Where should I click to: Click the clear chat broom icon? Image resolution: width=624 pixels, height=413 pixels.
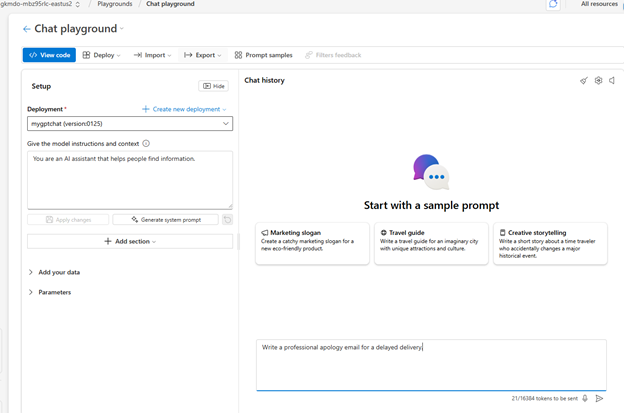(x=584, y=81)
